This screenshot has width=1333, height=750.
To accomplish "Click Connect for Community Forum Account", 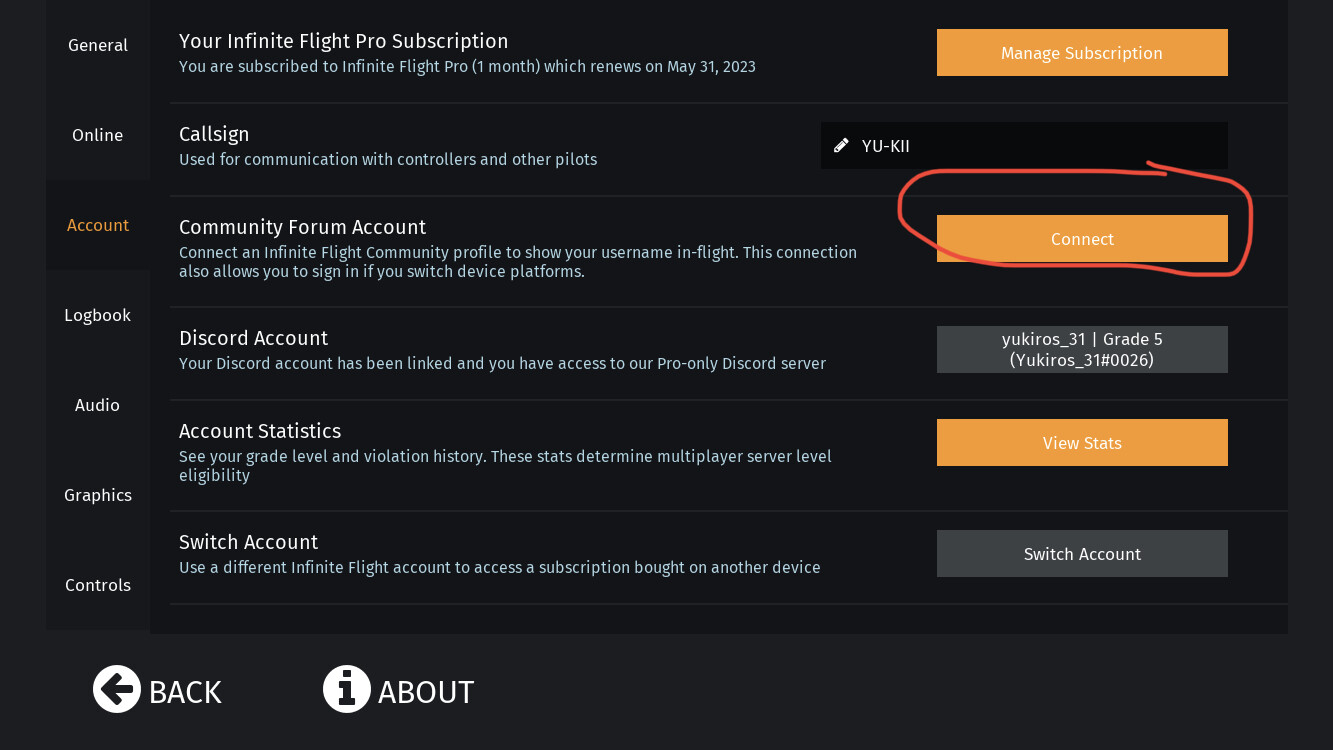I will (x=1082, y=239).
